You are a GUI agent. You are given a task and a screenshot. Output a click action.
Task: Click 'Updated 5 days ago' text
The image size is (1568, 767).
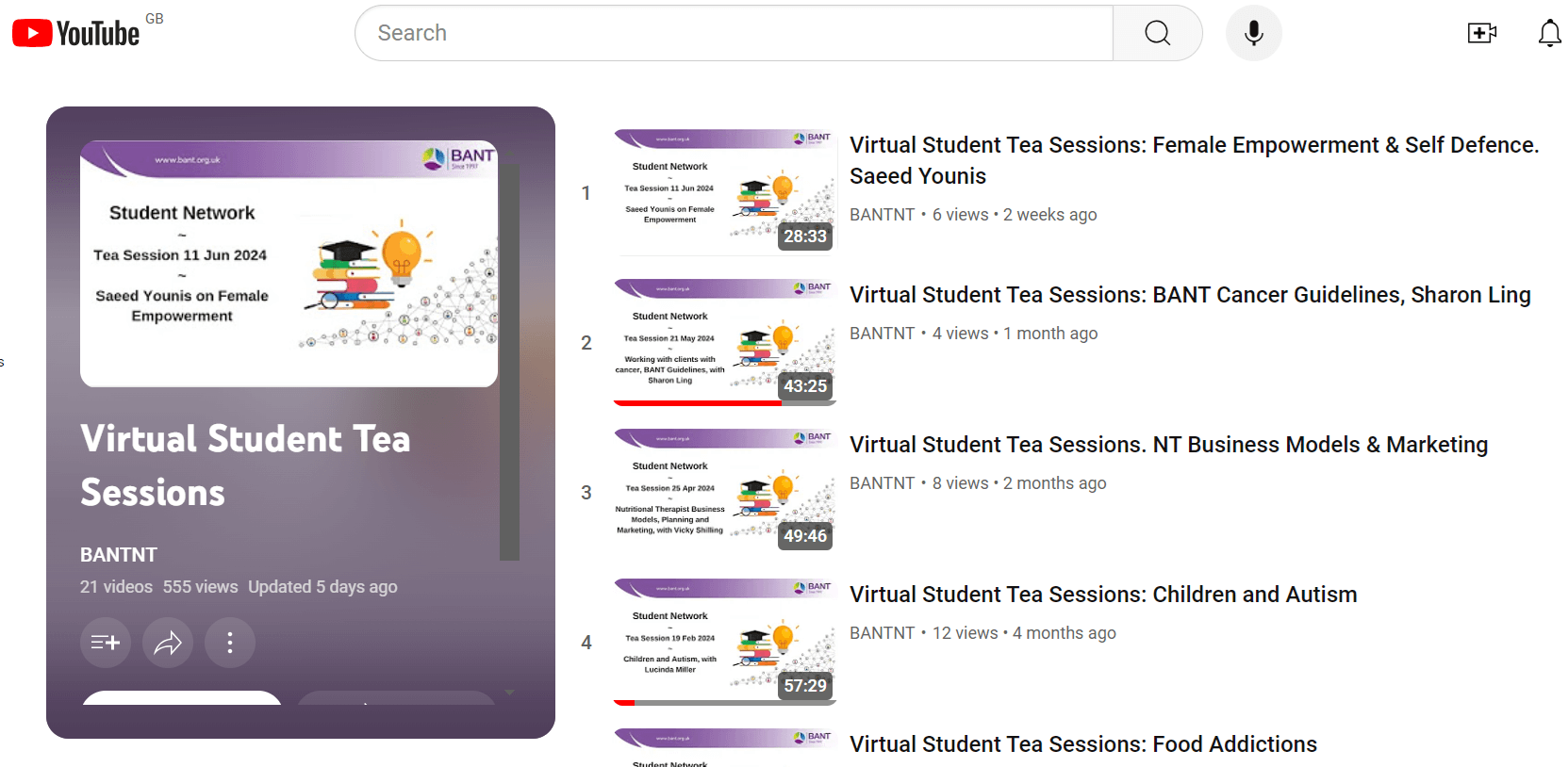coord(322,587)
